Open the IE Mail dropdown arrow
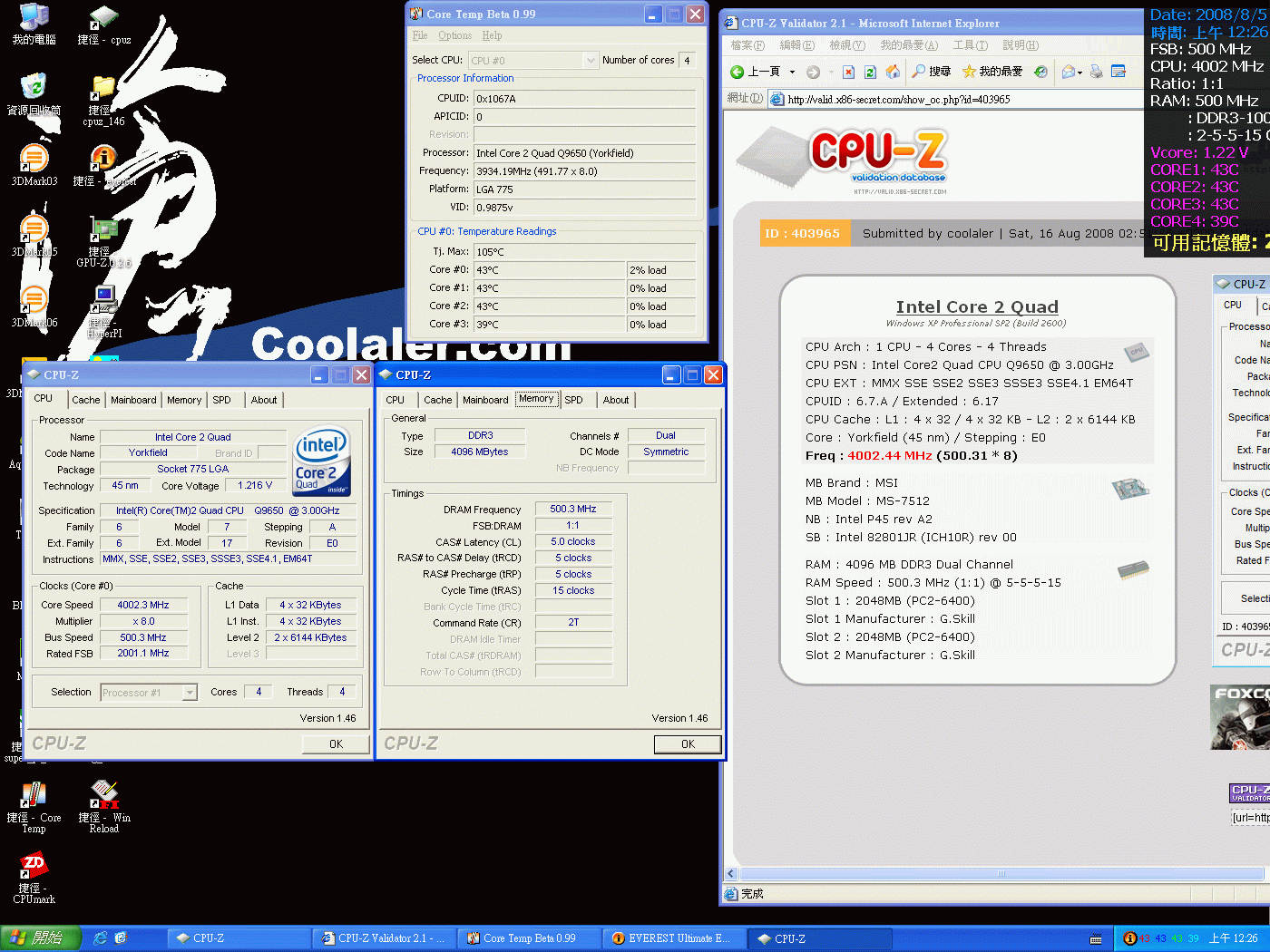This screenshot has width=1270, height=952. [1079, 72]
